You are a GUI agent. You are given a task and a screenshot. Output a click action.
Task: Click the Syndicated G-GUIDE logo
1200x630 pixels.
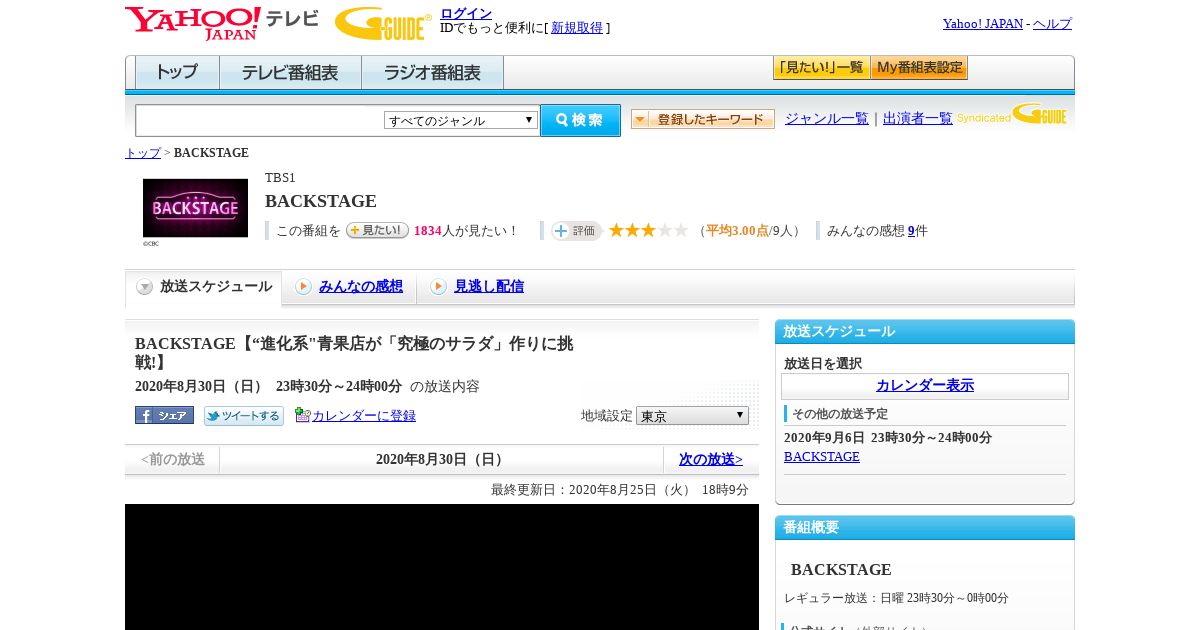1011,115
